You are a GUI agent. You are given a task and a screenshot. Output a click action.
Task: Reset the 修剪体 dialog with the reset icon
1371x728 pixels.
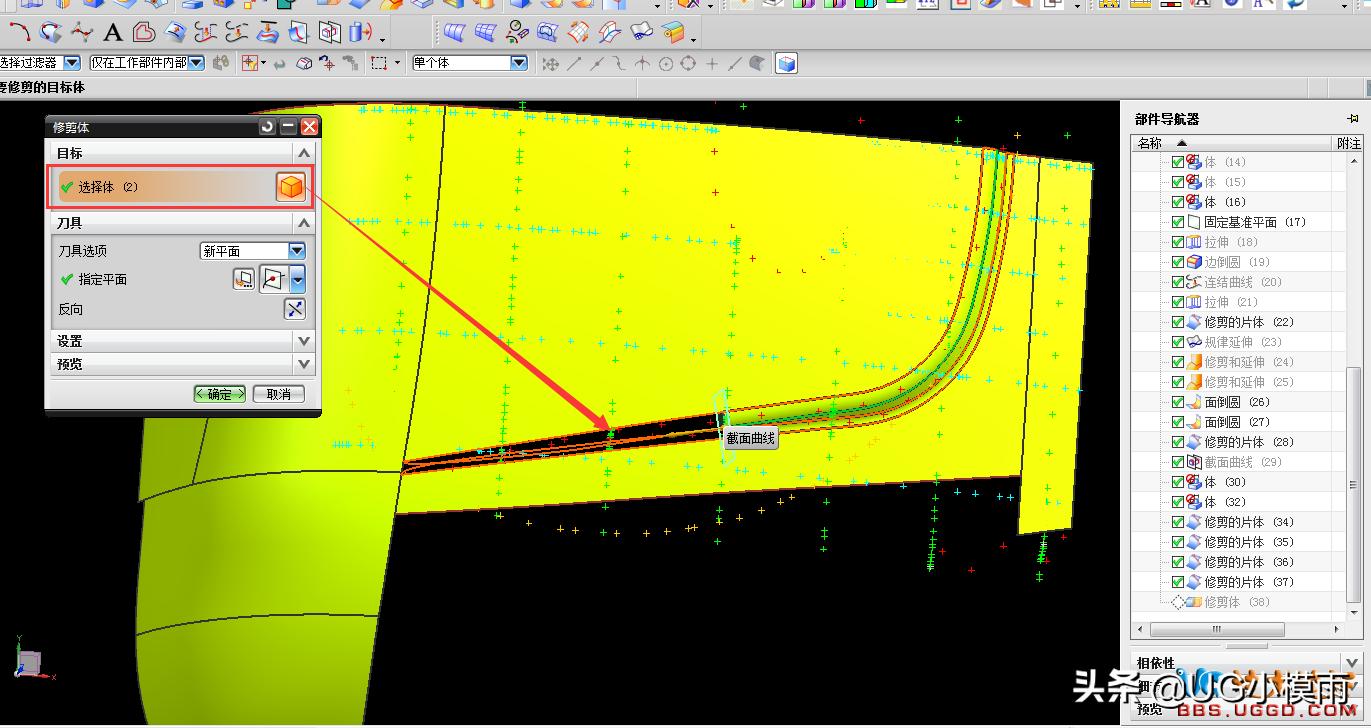pos(267,127)
